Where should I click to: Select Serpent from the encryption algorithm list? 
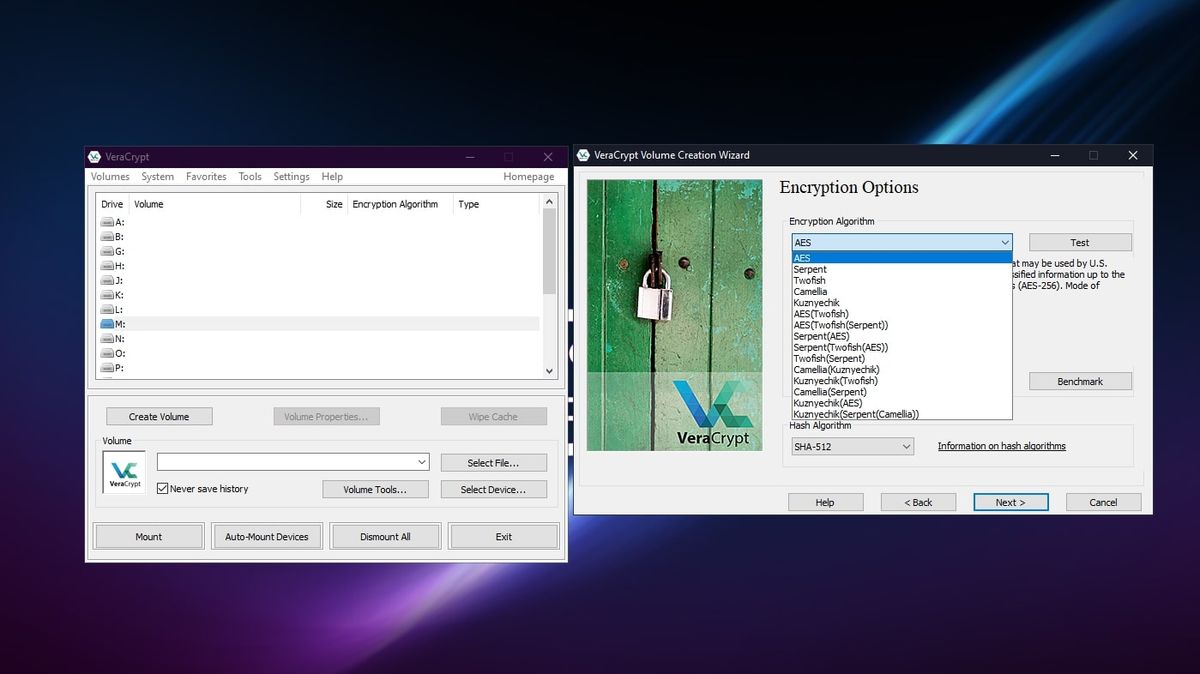(x=810, y=268)
